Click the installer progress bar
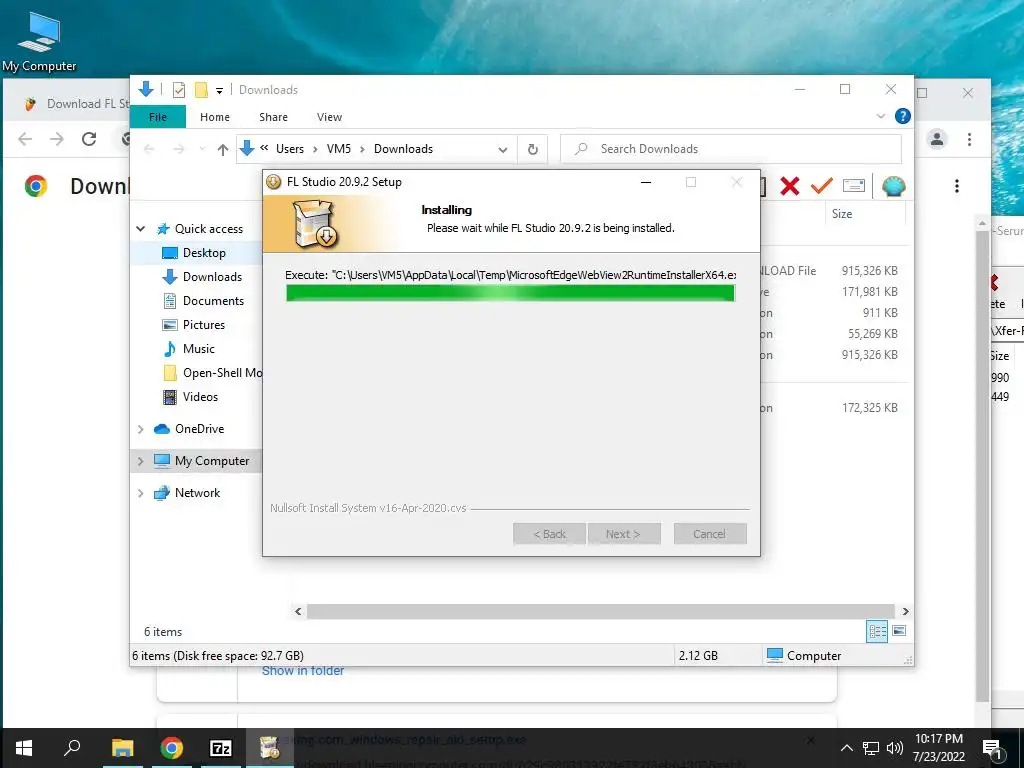The image size is (1024, 768). tap(510, 293)
